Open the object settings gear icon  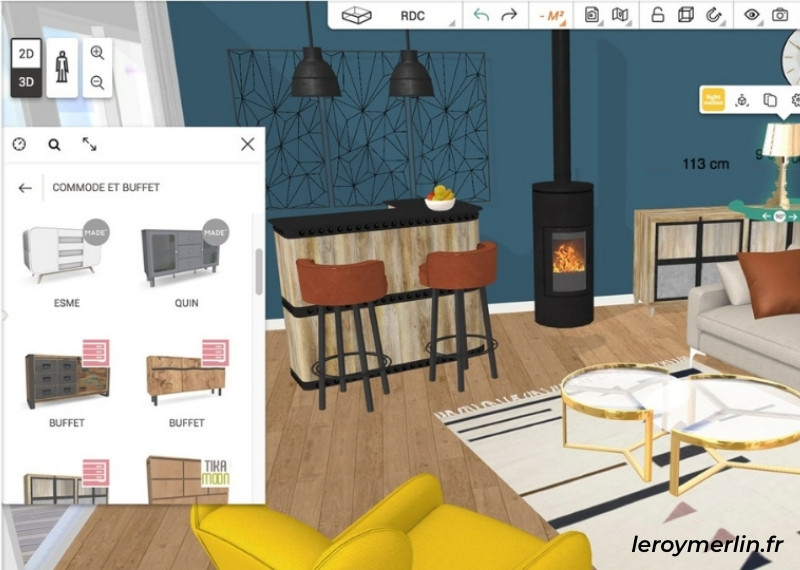point(795,100)
